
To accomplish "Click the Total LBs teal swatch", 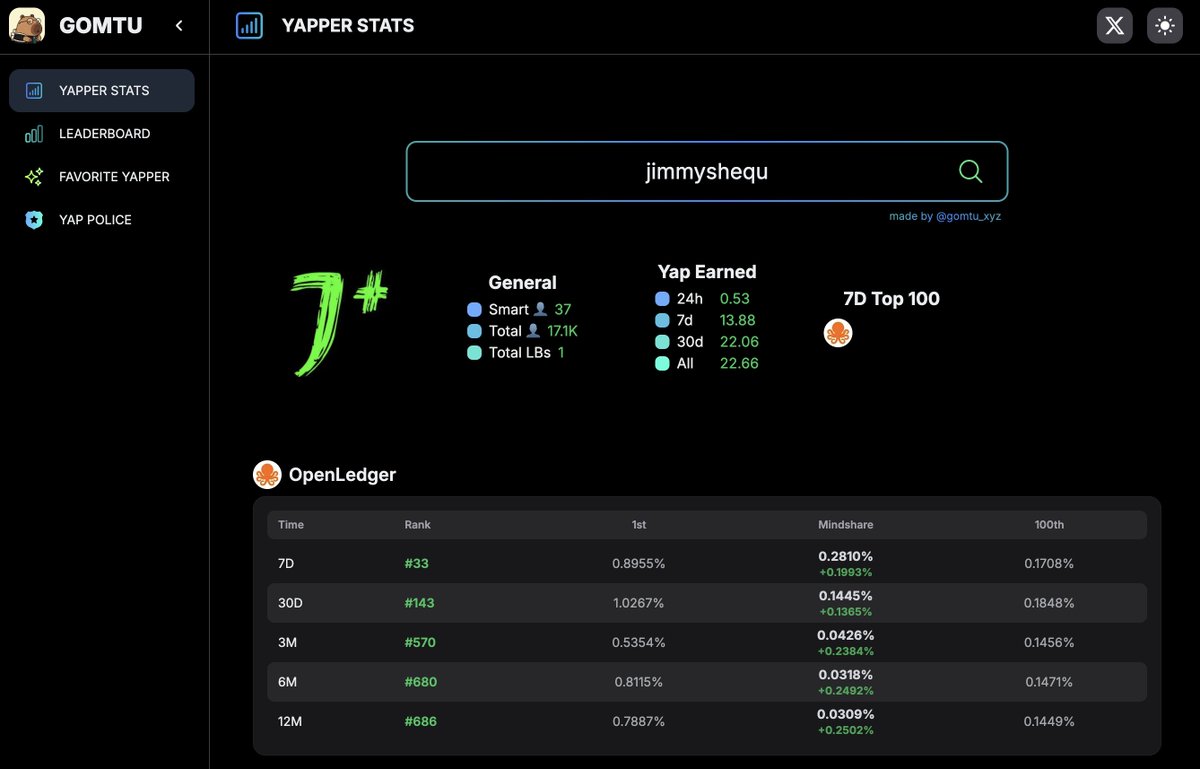I will point(474,353).
